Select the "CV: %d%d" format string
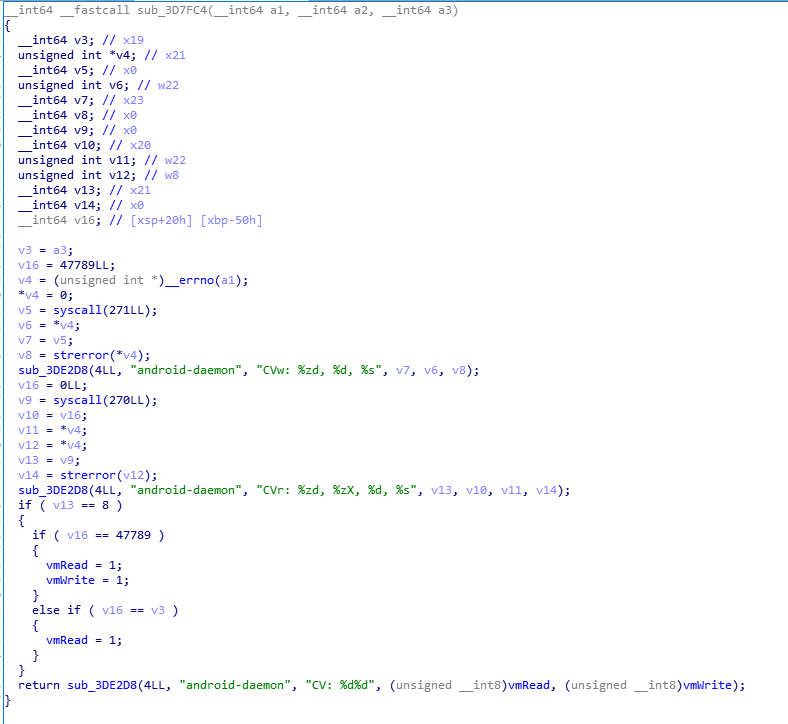The height and width of the screenshot is (724, 788). tap(340, 686)
